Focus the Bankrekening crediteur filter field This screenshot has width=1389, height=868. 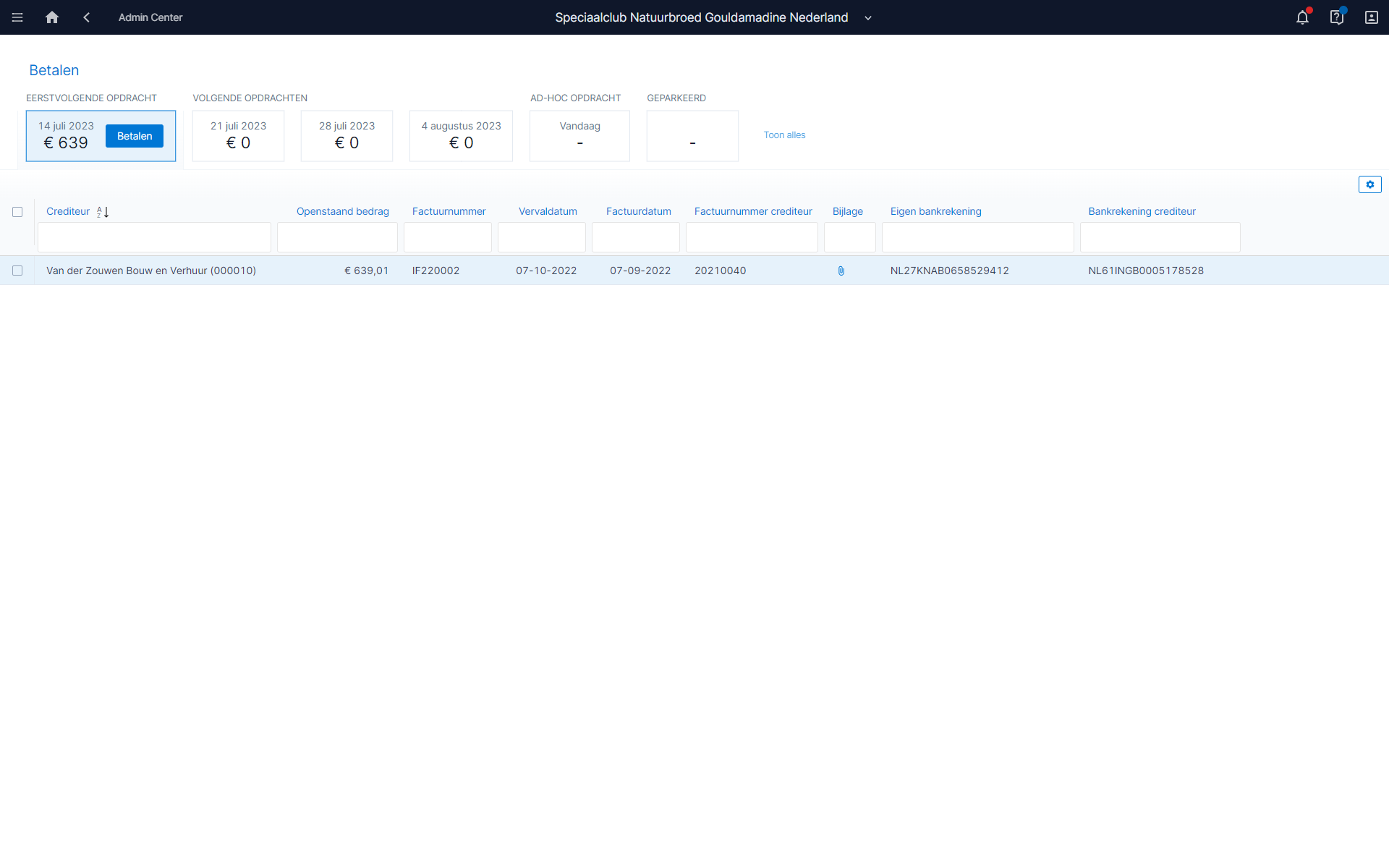pyautogui.click(x=1160, y=237)
